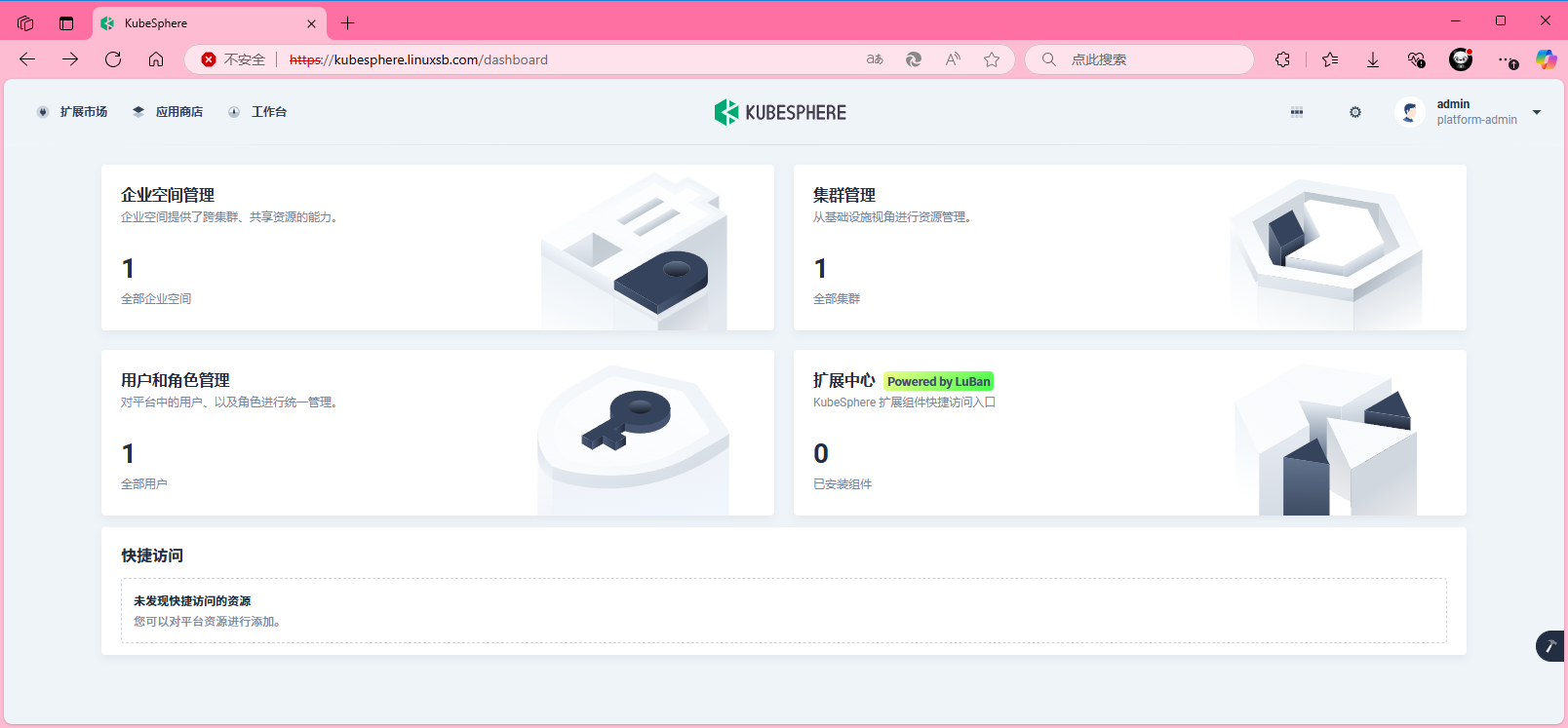Image resolution: width=1568 pixels, height=728 pixels.
Task: Click the enterprise space illustration
Action: (x=634, y=251)
